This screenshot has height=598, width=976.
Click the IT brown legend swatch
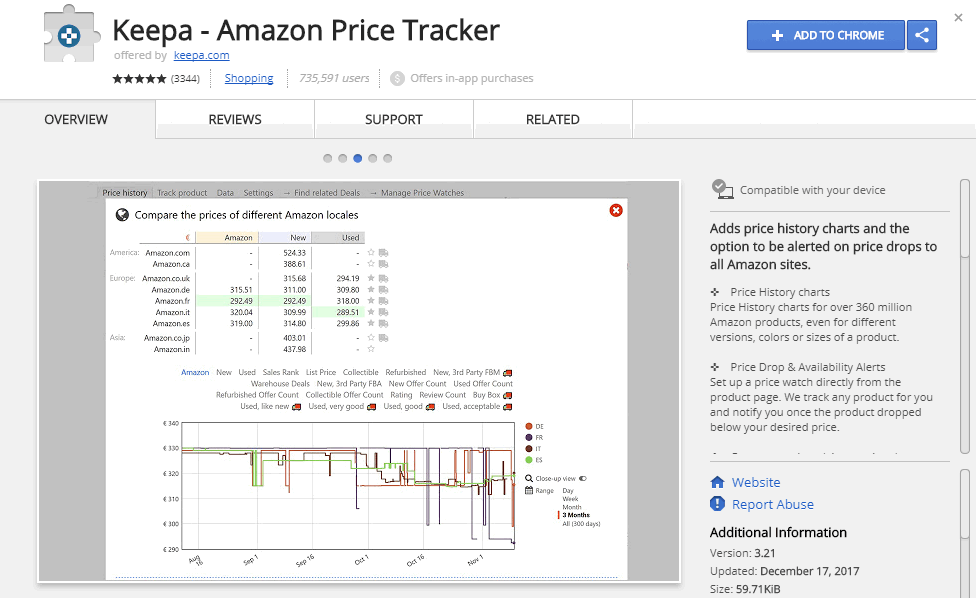pos(529,449)
